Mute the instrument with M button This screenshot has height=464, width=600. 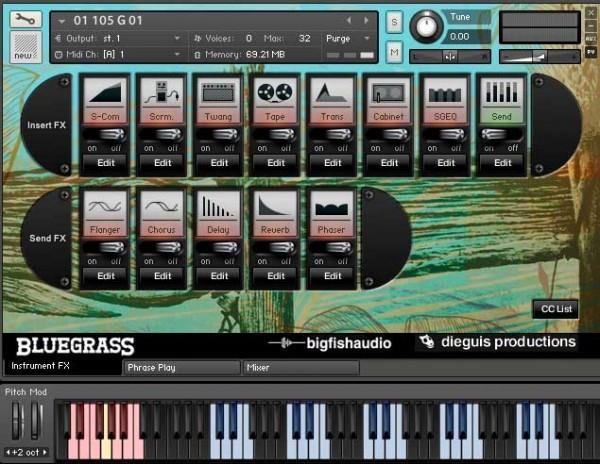pyautogui.click(x=394, y=52)
